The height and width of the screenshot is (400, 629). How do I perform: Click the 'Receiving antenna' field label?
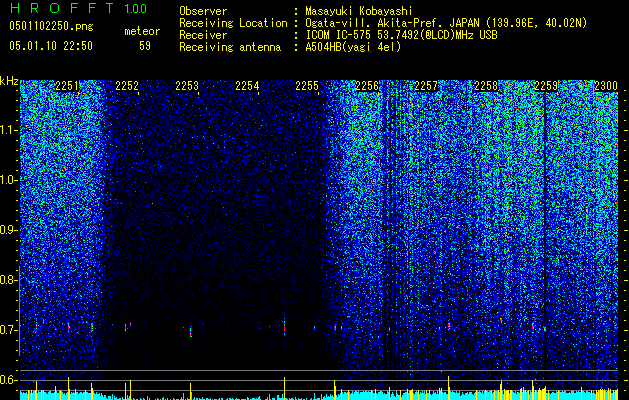230,47
